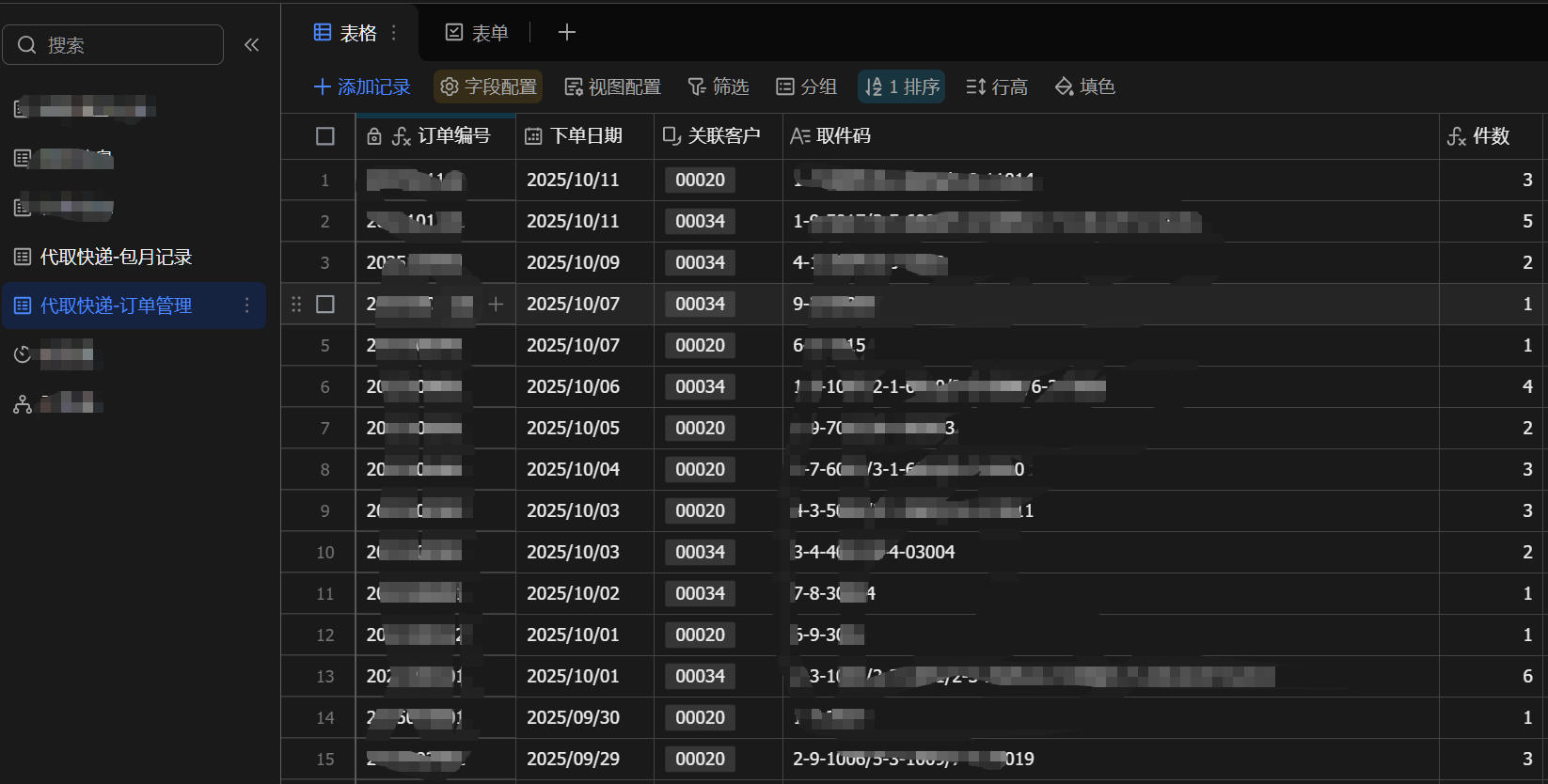The height and width of the screenshot is (784, 1548).
Task: Click 添加记录 button
Action: point(362,86)
